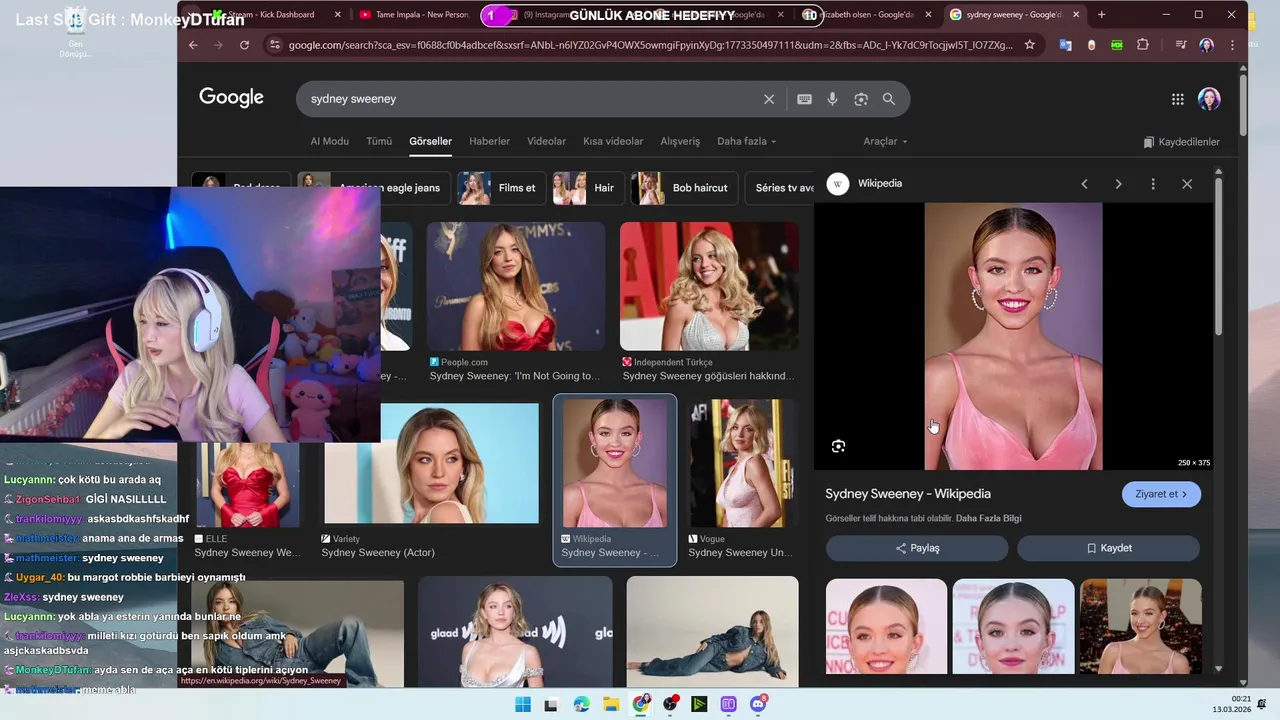Open Microsoft Edge from the taskbar

pos(582,705)
